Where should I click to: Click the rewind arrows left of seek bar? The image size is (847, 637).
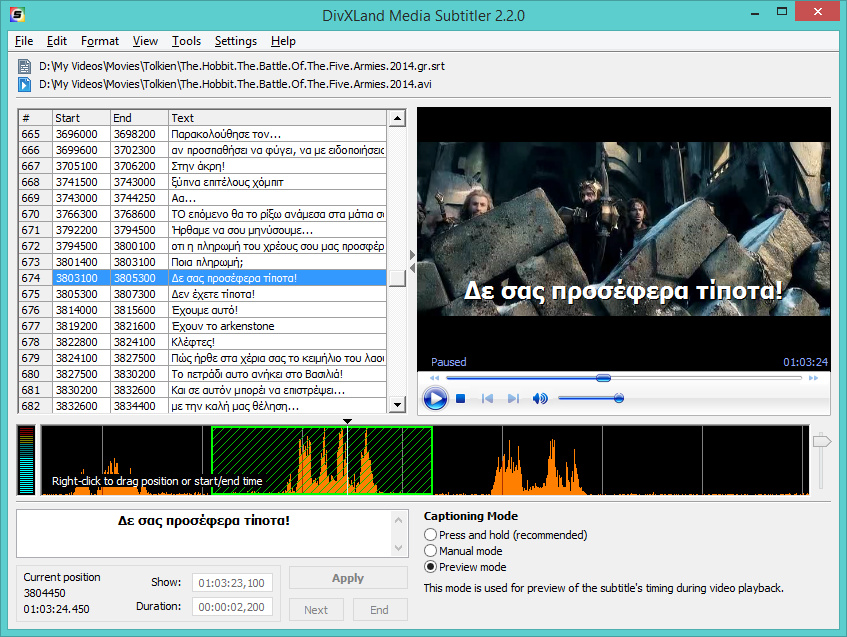pyautogui.click(x=434, y=378)
